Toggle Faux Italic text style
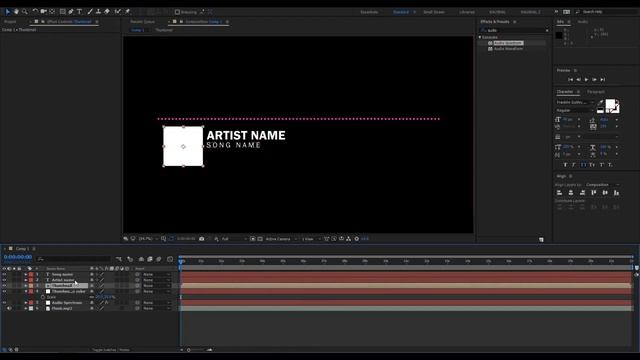Image resolution: width=640 pixels, height=360 pixels. coord(574,165)
